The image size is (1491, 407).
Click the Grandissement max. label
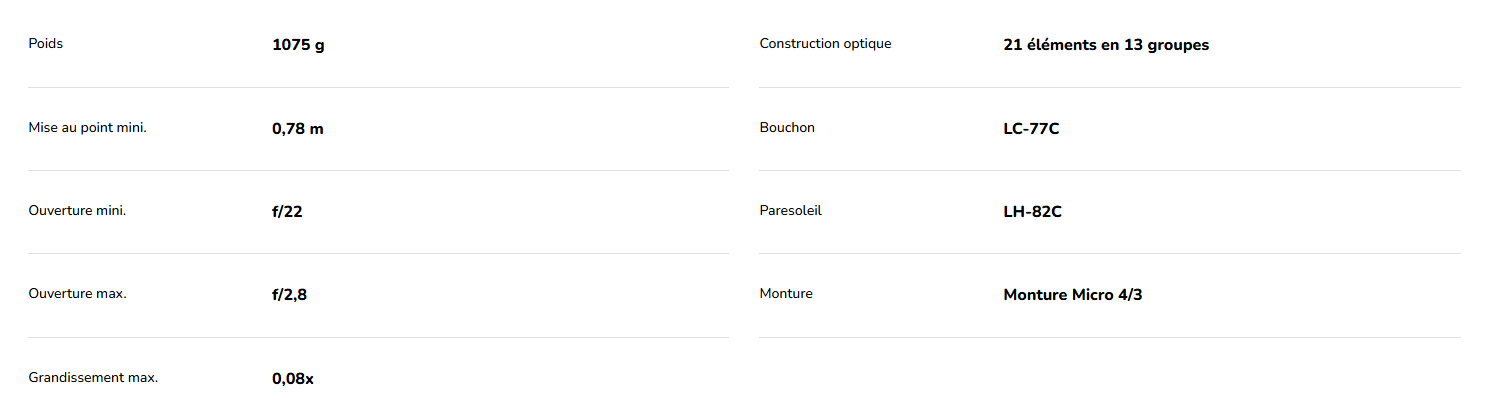[93, 378]
